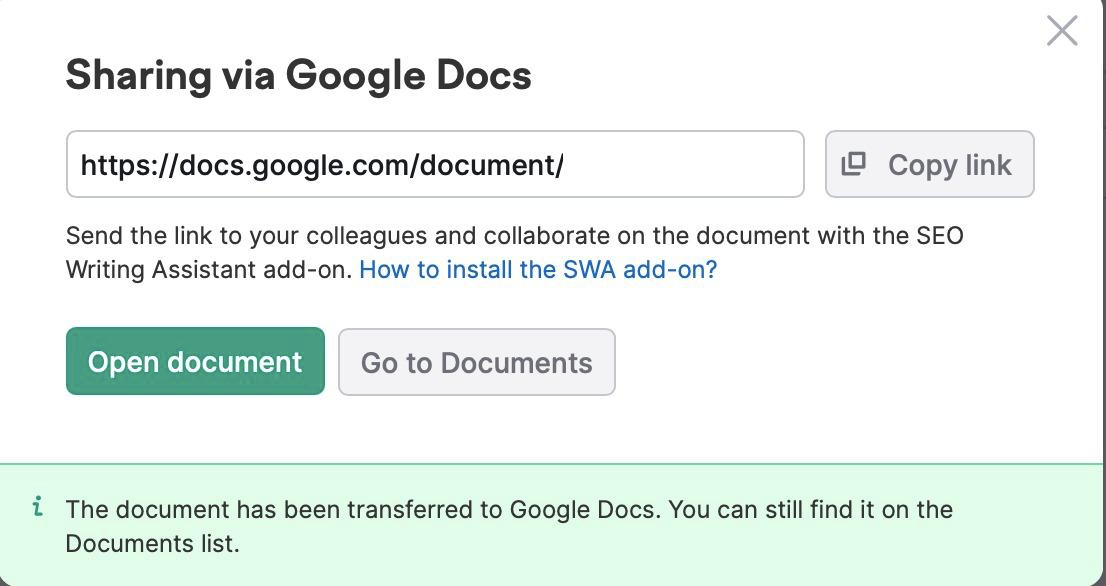Close the Sharing via Google Docs dialog
The width and height of the screenshot is (1106, 586).
coord(1062,31)
